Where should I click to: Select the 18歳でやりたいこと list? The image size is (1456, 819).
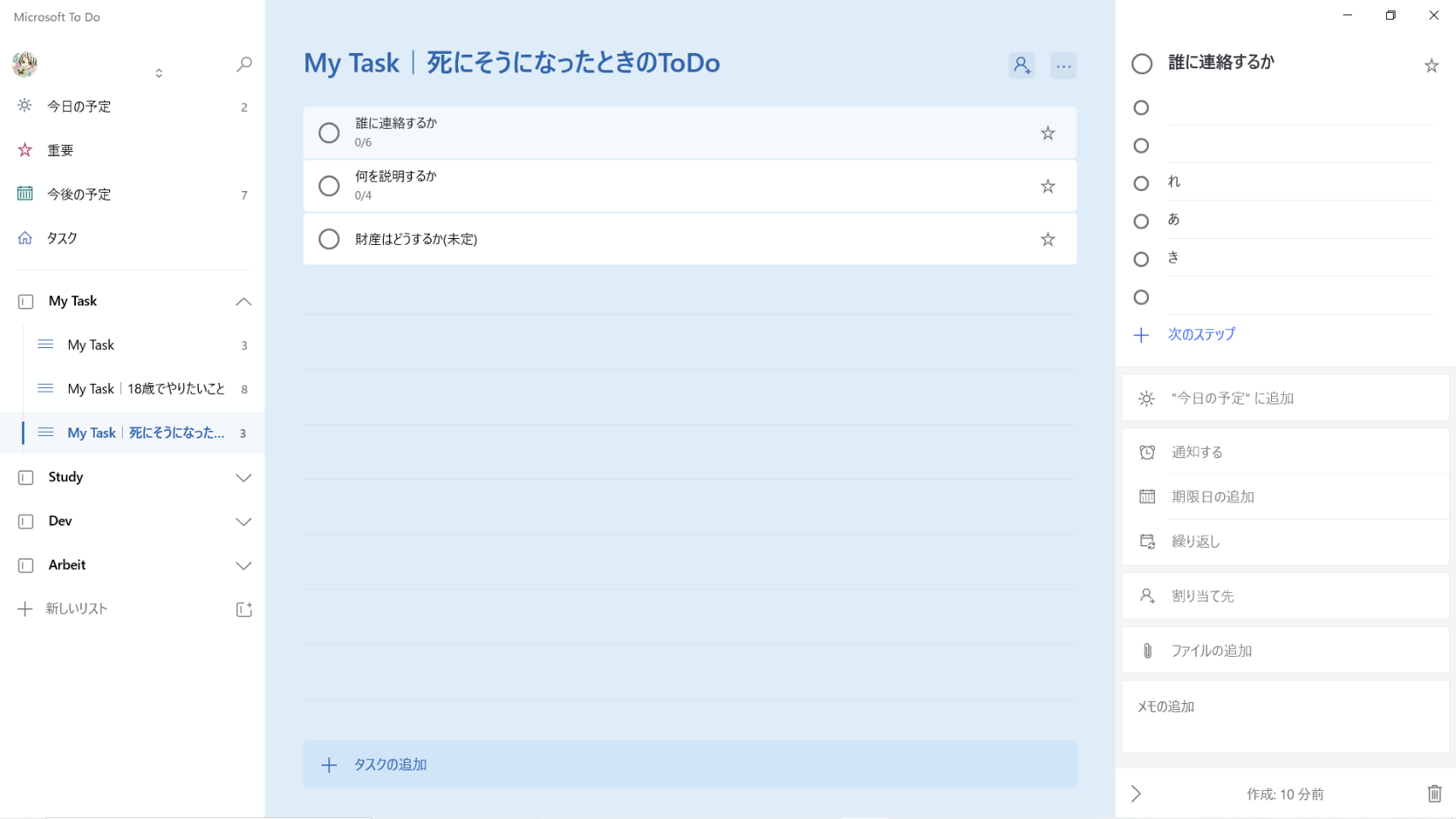point(145,389)
